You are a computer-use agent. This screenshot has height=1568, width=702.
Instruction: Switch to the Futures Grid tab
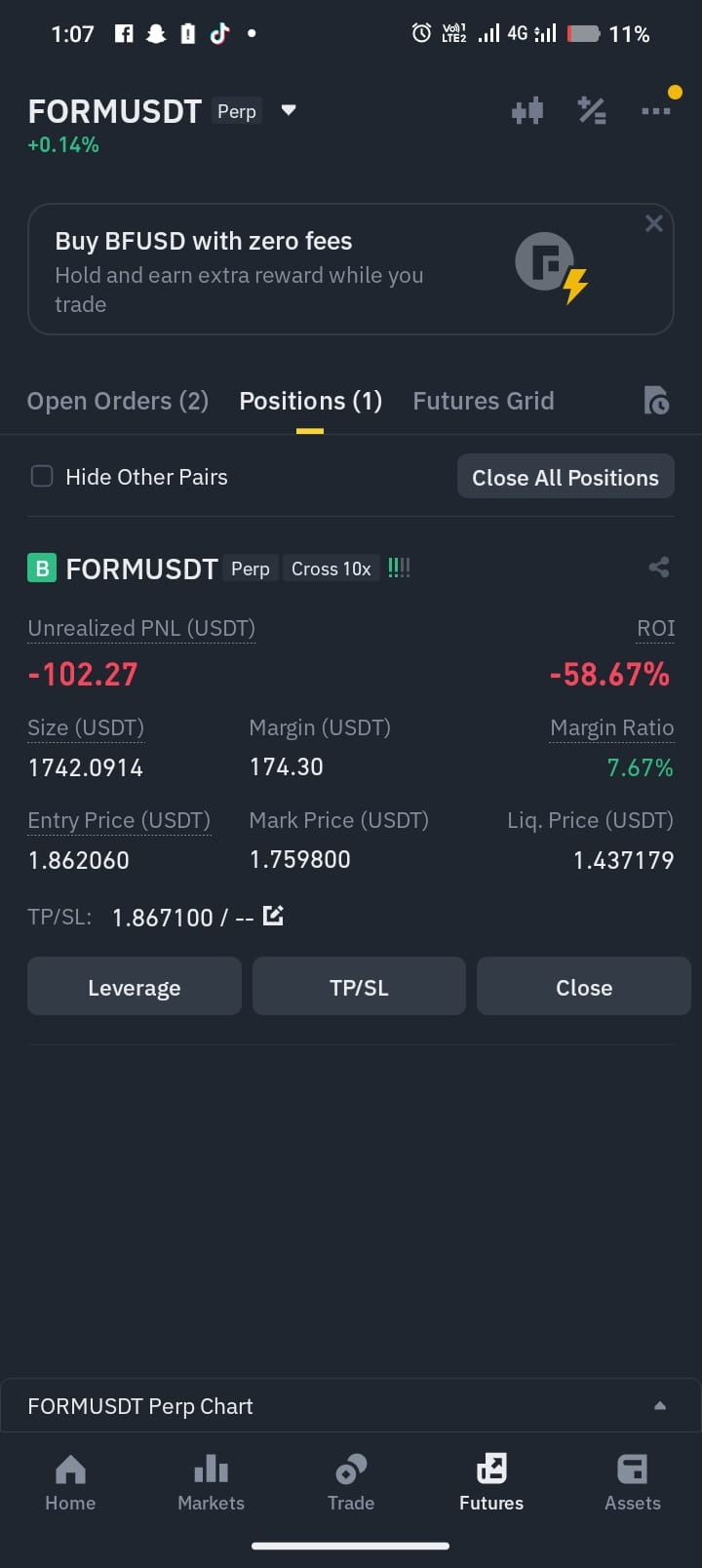point(484,401)
